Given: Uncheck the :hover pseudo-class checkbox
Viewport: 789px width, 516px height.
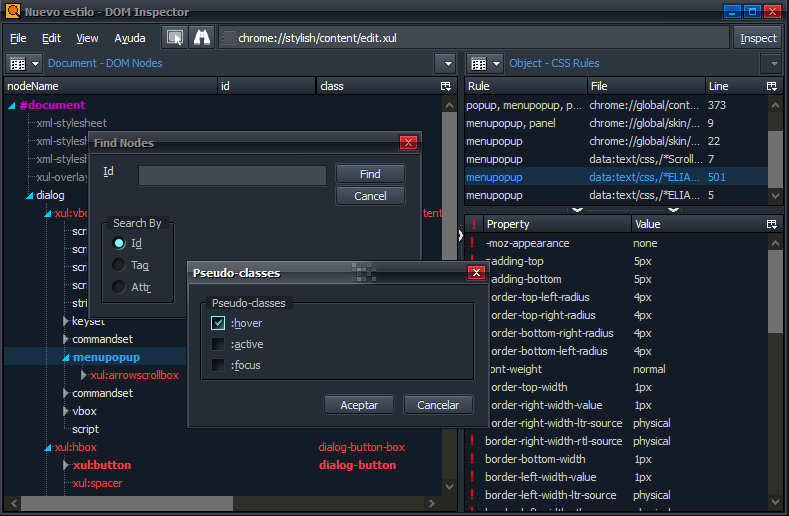Looking at the screenshot, I should (x=218, y=323).
